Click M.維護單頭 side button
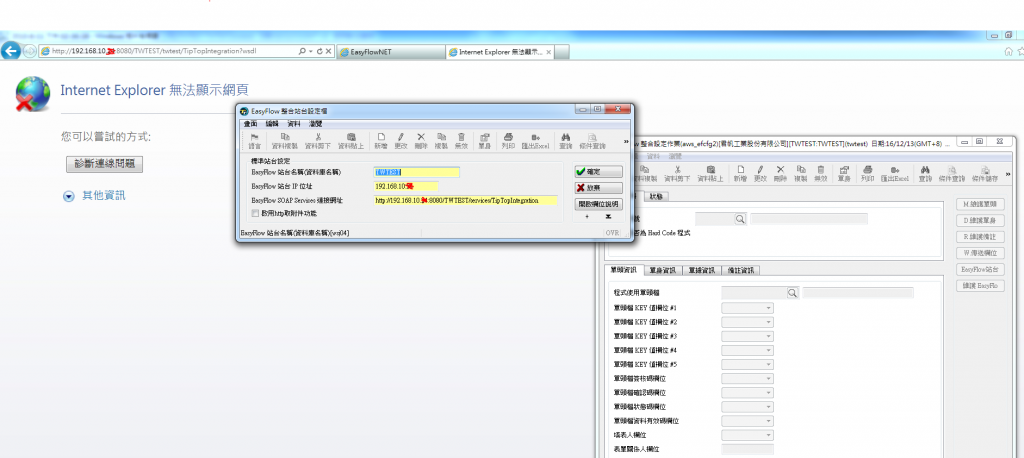Image resolution: width=1024 pixels, height=458 pixels. [x=980, y=204]
